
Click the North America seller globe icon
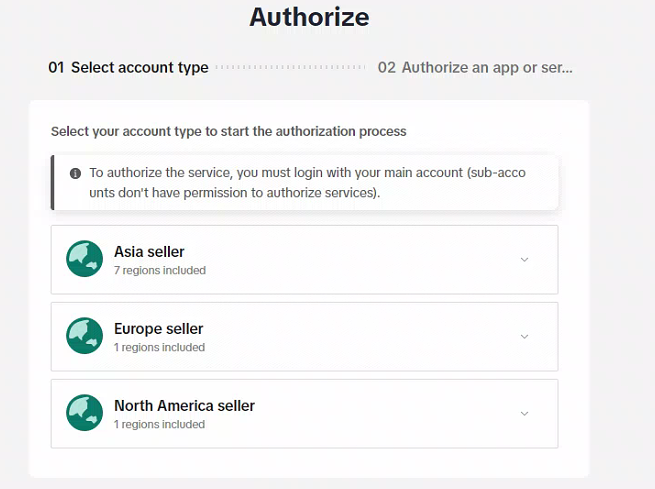click(x=85, y=413)
